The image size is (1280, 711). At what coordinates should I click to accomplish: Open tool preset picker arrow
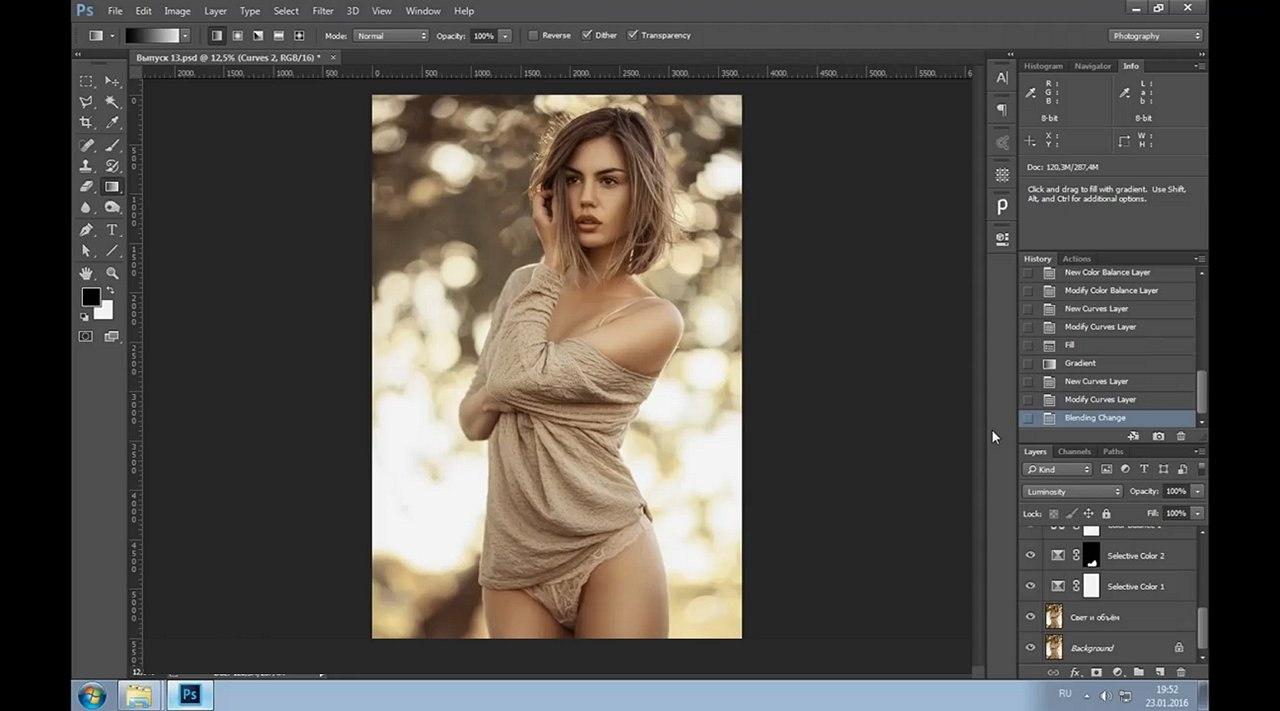point(112,36)
